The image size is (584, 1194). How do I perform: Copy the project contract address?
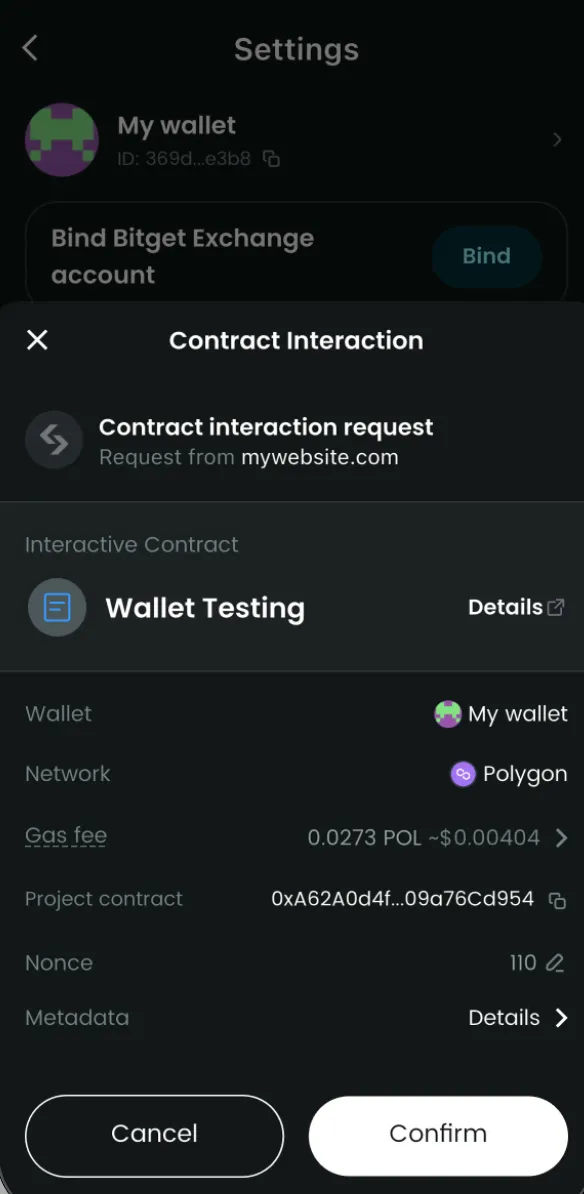pos(557,899)
